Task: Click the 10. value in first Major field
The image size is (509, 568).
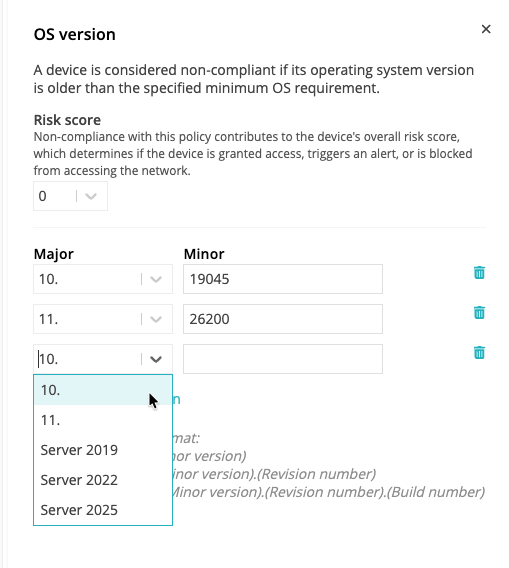Action: coord(49,279)
